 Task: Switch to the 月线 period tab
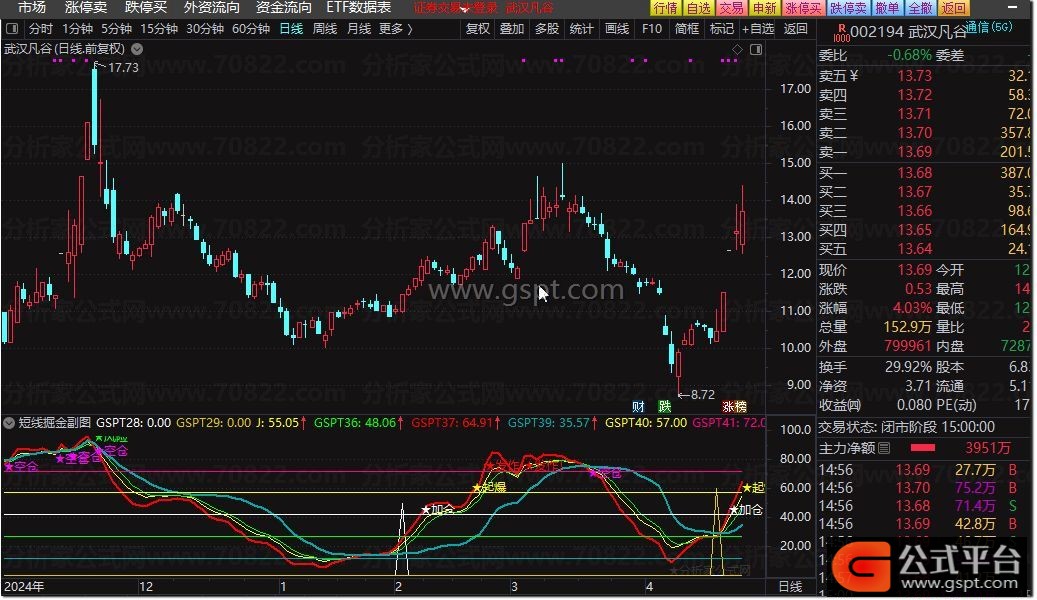pos(359,29)
